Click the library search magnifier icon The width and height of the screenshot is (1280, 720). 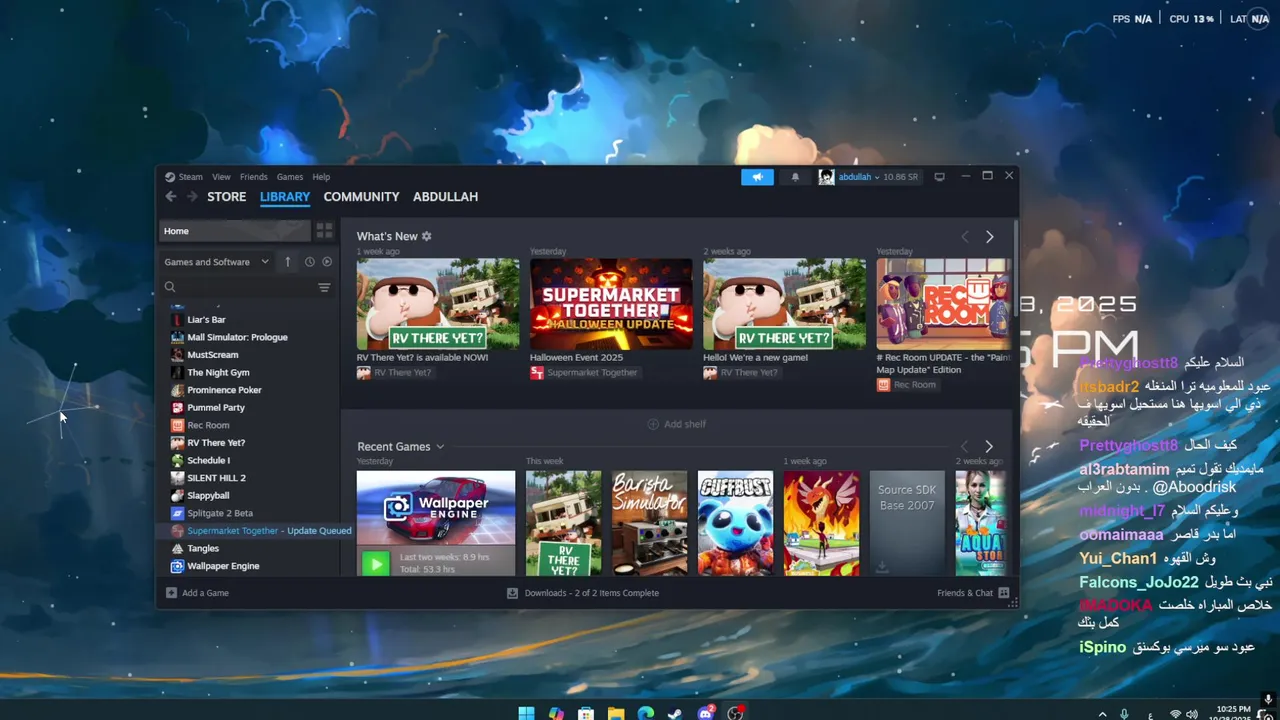[x=170, y=287]
